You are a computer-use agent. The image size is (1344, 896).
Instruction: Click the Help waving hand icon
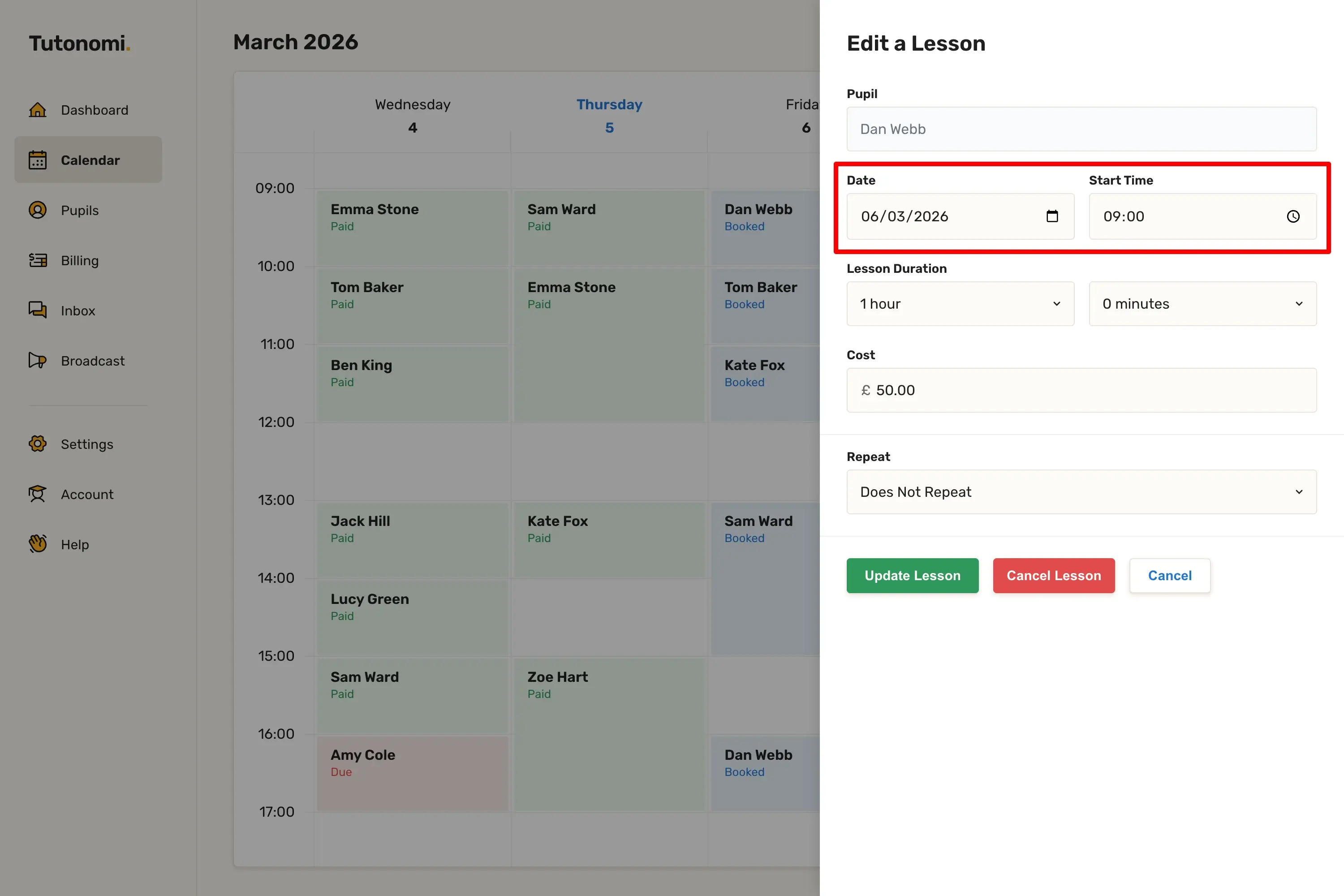(x=38, y=544)
